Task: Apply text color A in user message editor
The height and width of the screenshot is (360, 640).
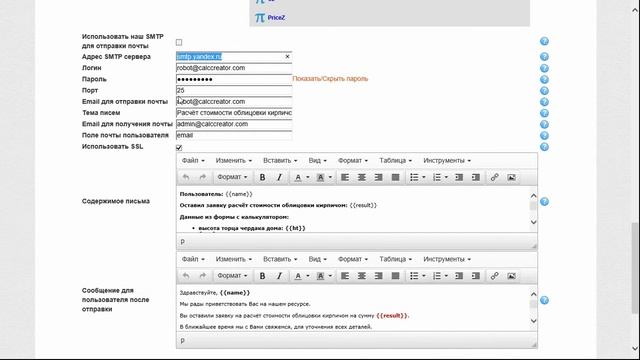Action: [x=298, y=276]
